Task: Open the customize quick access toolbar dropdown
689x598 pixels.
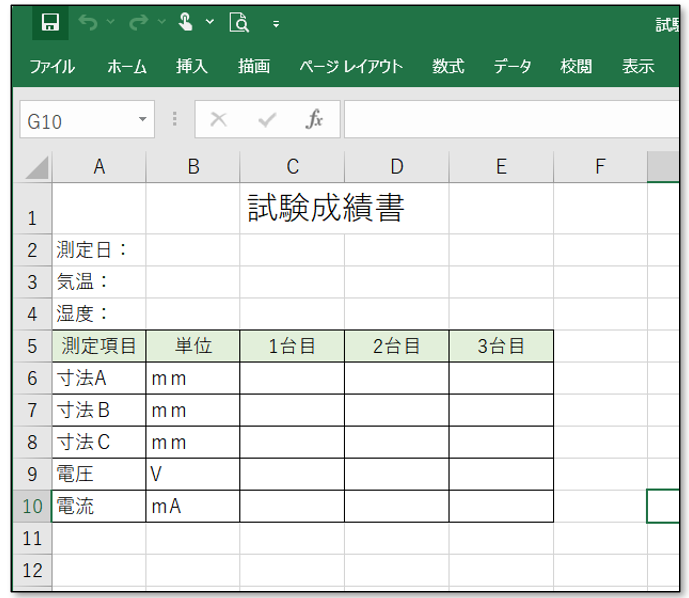Action: tap(276, 23)
